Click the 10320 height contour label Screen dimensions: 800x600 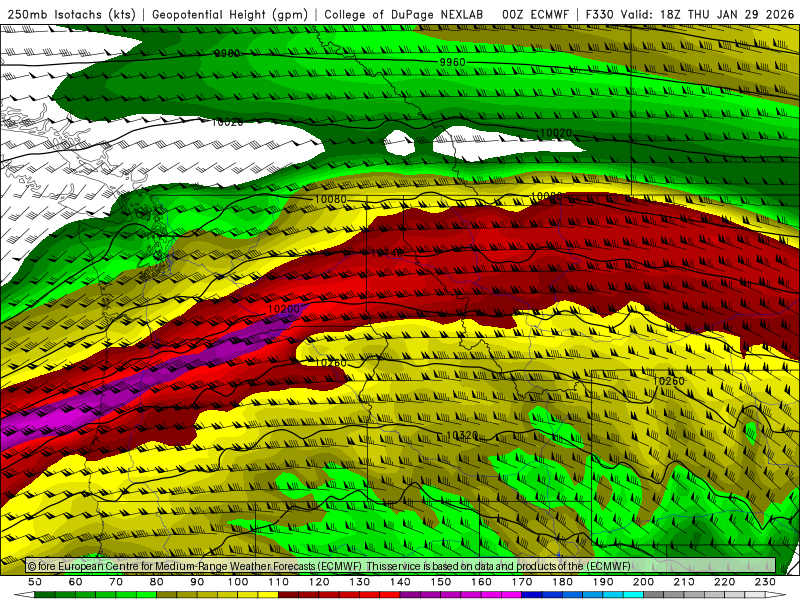pos(462,435)
